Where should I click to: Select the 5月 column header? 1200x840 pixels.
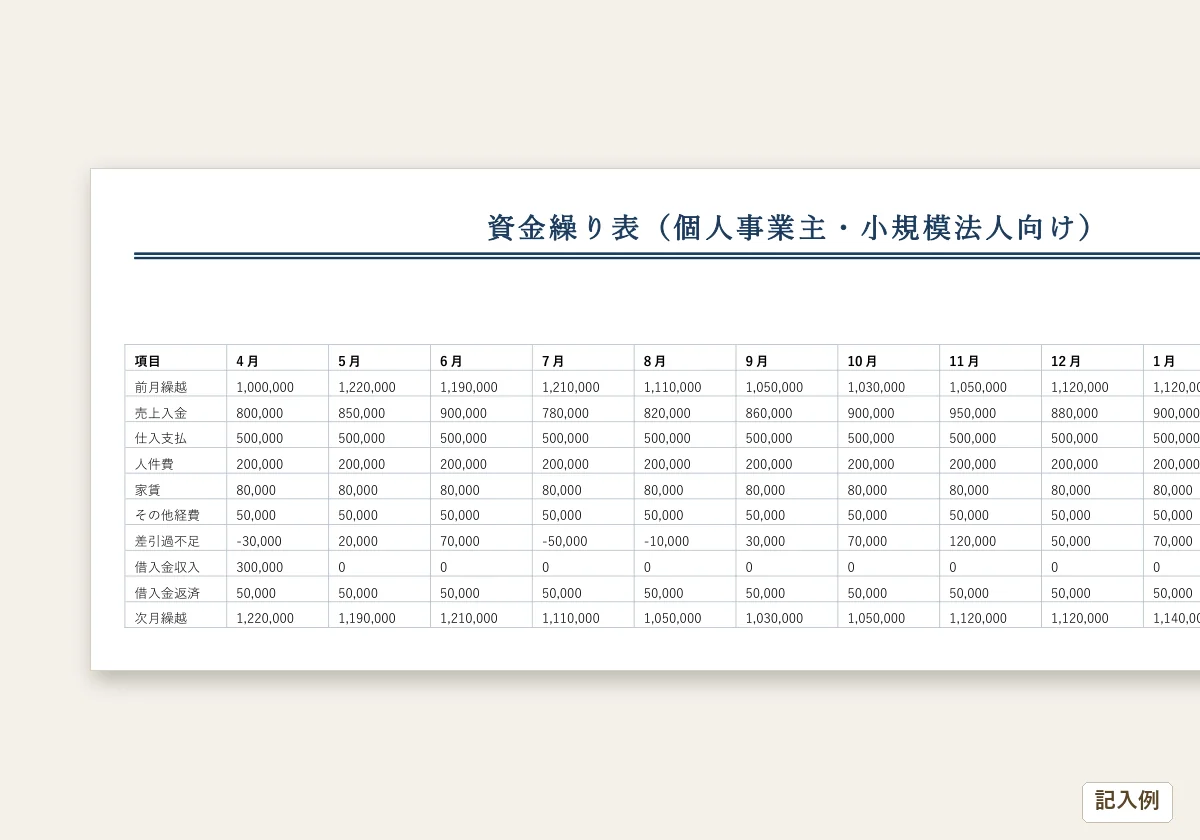pos(380,359)
